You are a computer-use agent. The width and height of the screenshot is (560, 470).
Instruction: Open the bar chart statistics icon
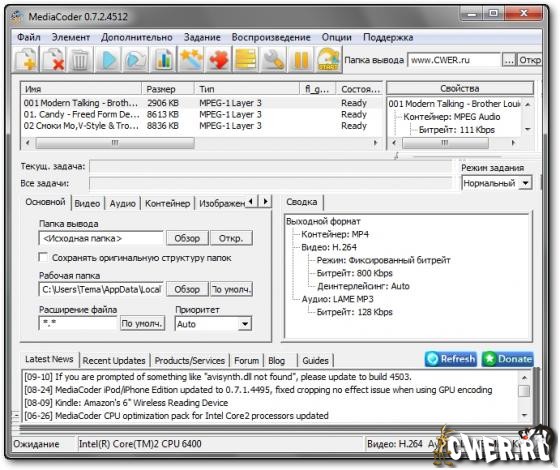(x=163, y=59)
